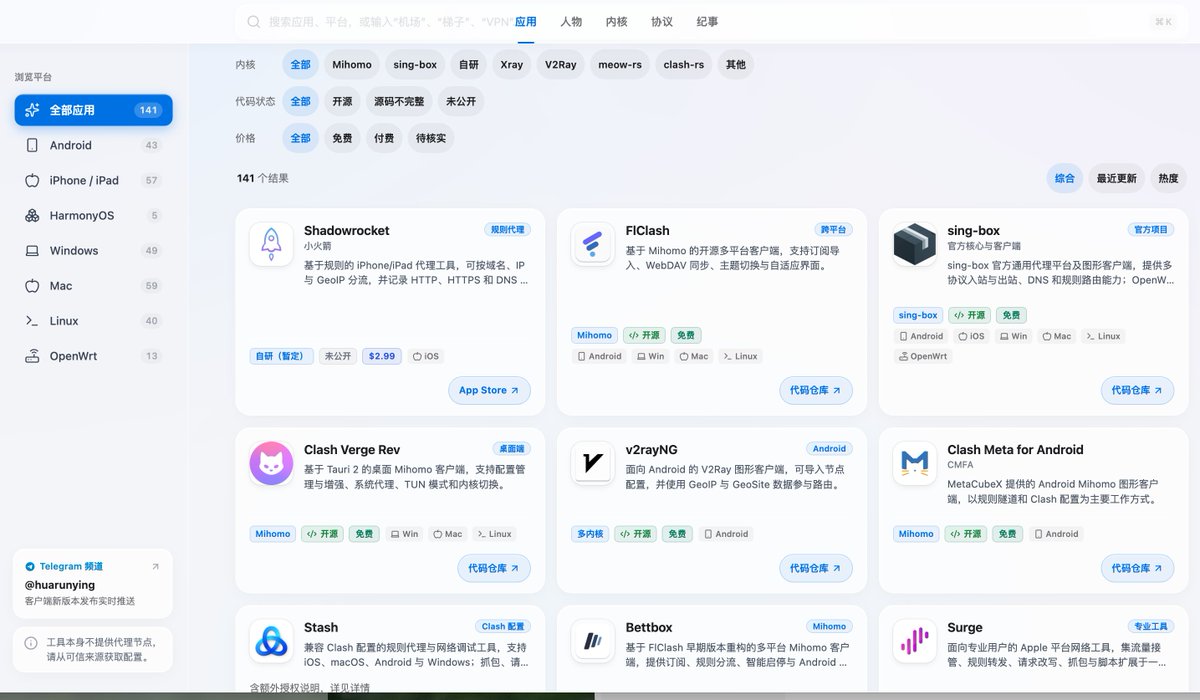Switch to the 内核 top tab

tap(617, 21)
